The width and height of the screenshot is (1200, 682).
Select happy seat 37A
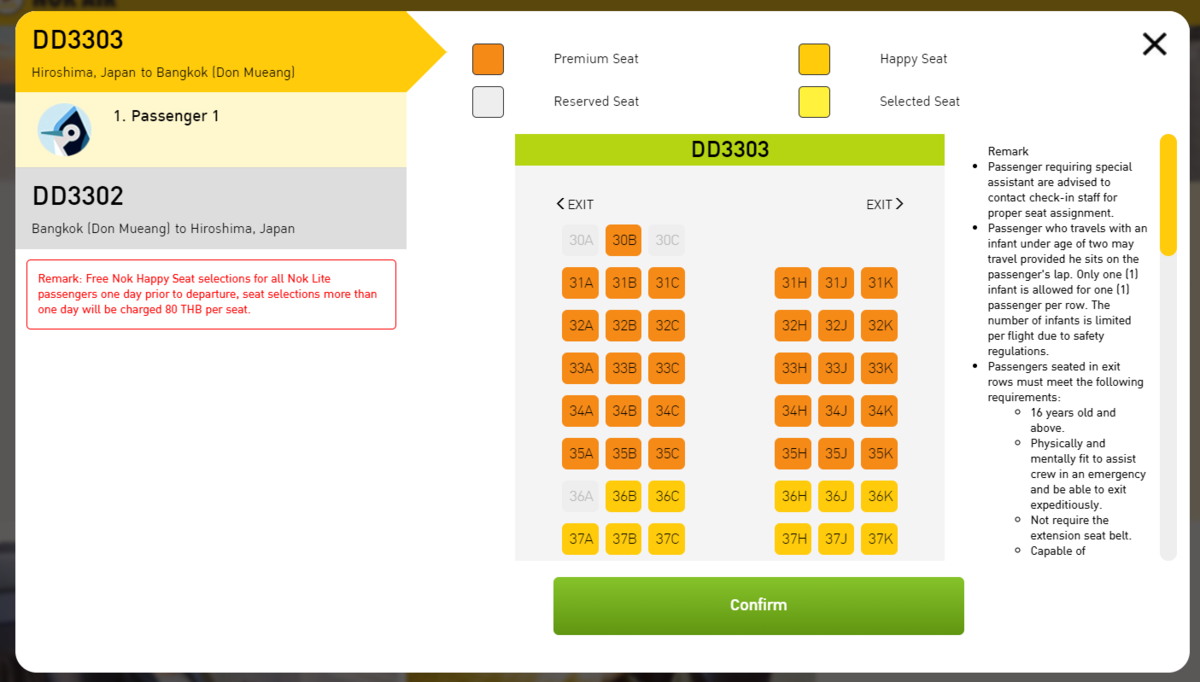tap(581, 540)
